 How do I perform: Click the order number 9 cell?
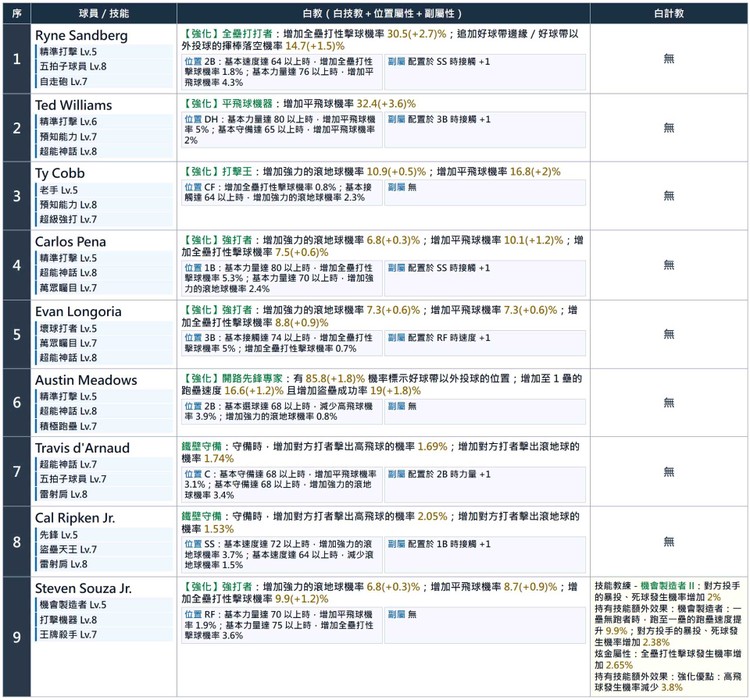17,637
